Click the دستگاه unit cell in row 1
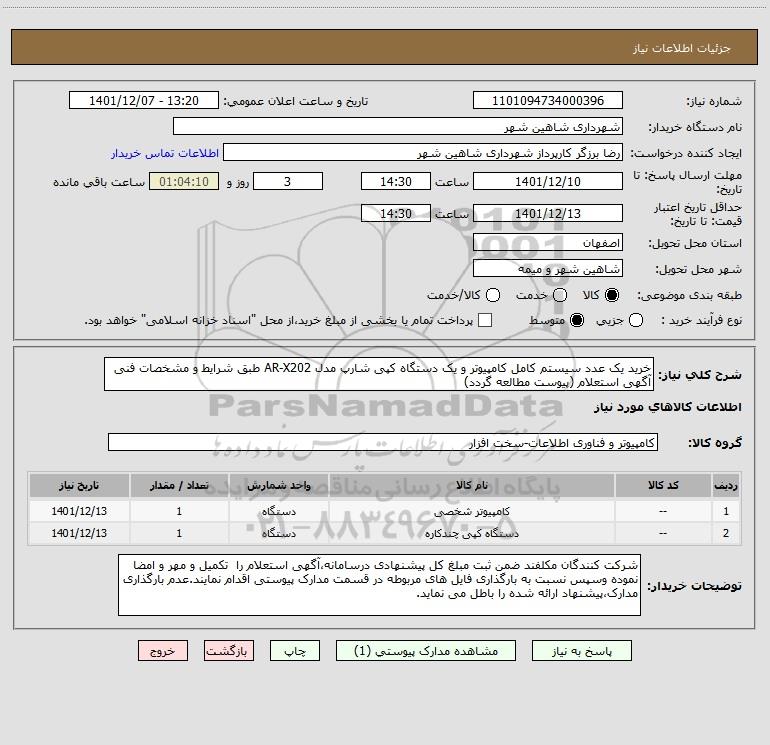 (x=278, y=511)
